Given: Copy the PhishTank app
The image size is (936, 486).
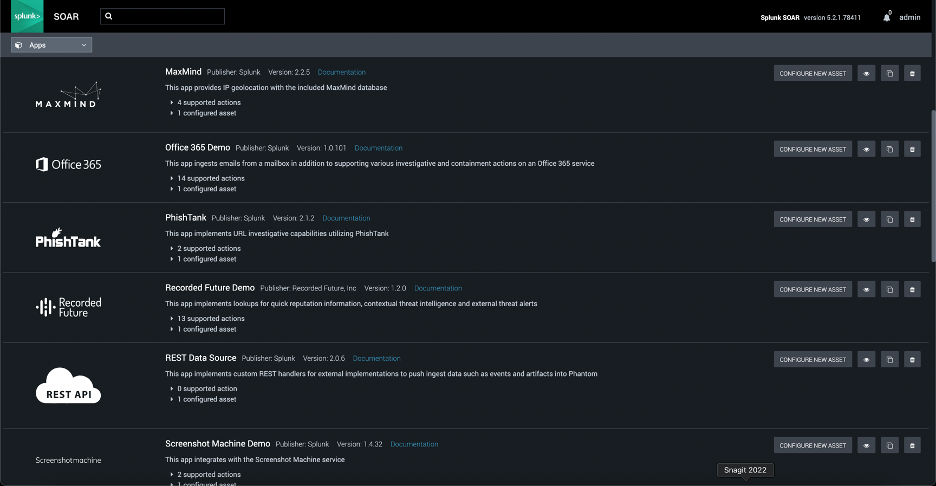Looking at the screenshot, I should 889,219.
